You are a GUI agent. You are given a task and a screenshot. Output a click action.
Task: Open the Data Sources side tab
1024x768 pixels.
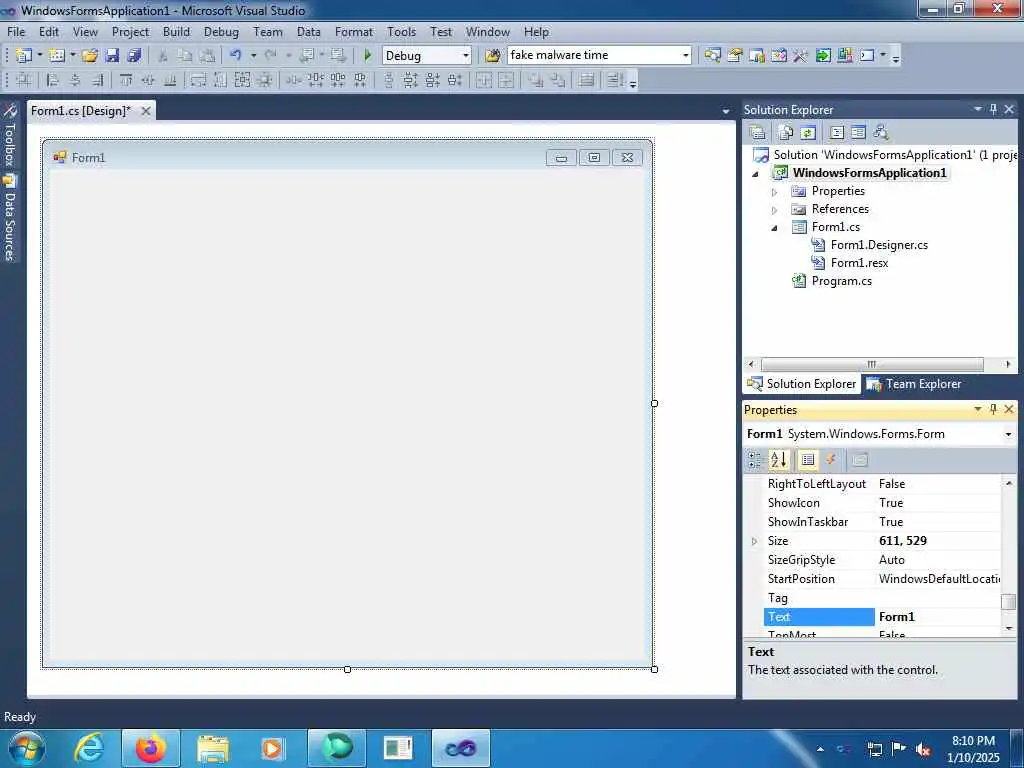coord(10,219)
